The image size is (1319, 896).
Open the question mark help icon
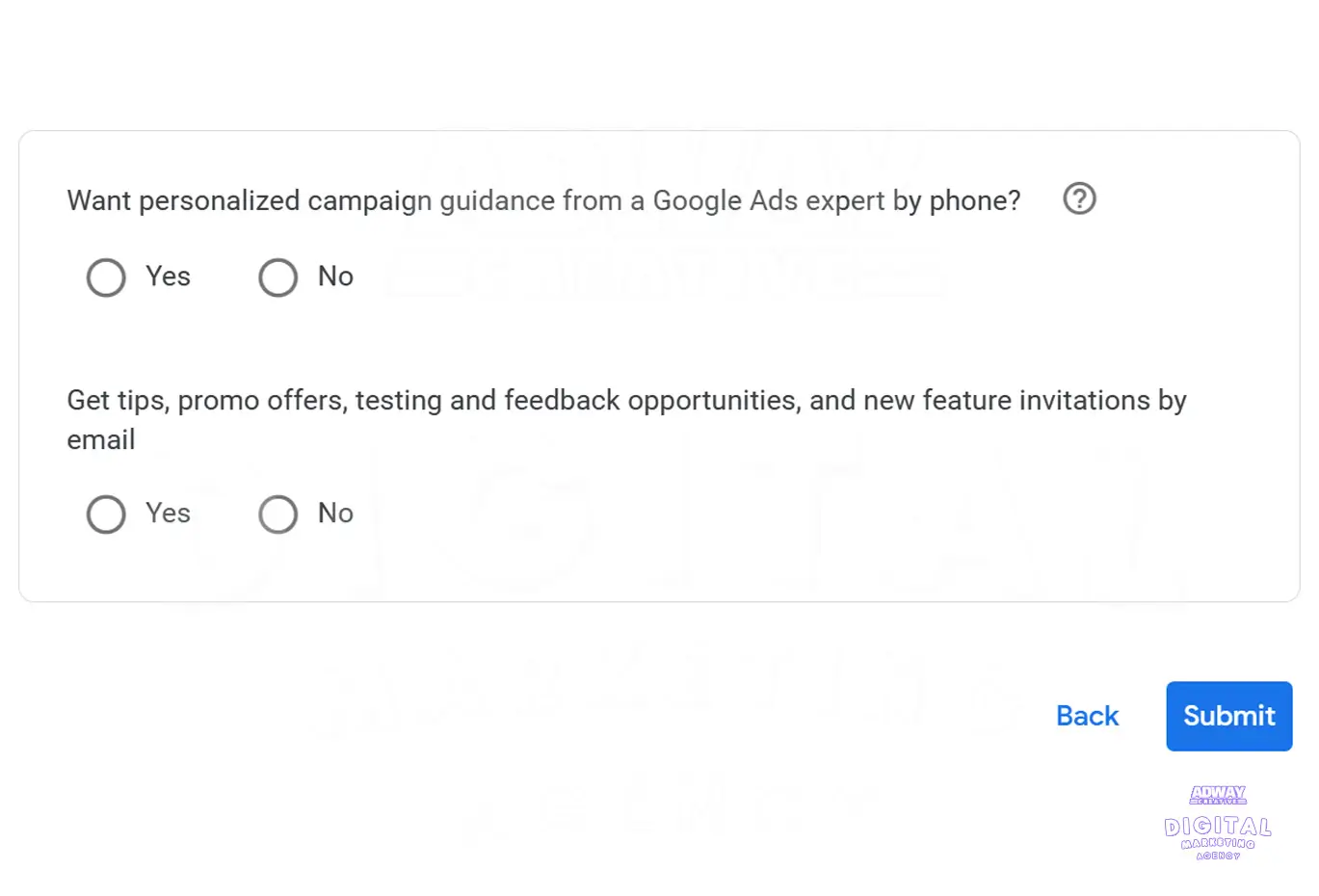click(x=1079, y=199)
